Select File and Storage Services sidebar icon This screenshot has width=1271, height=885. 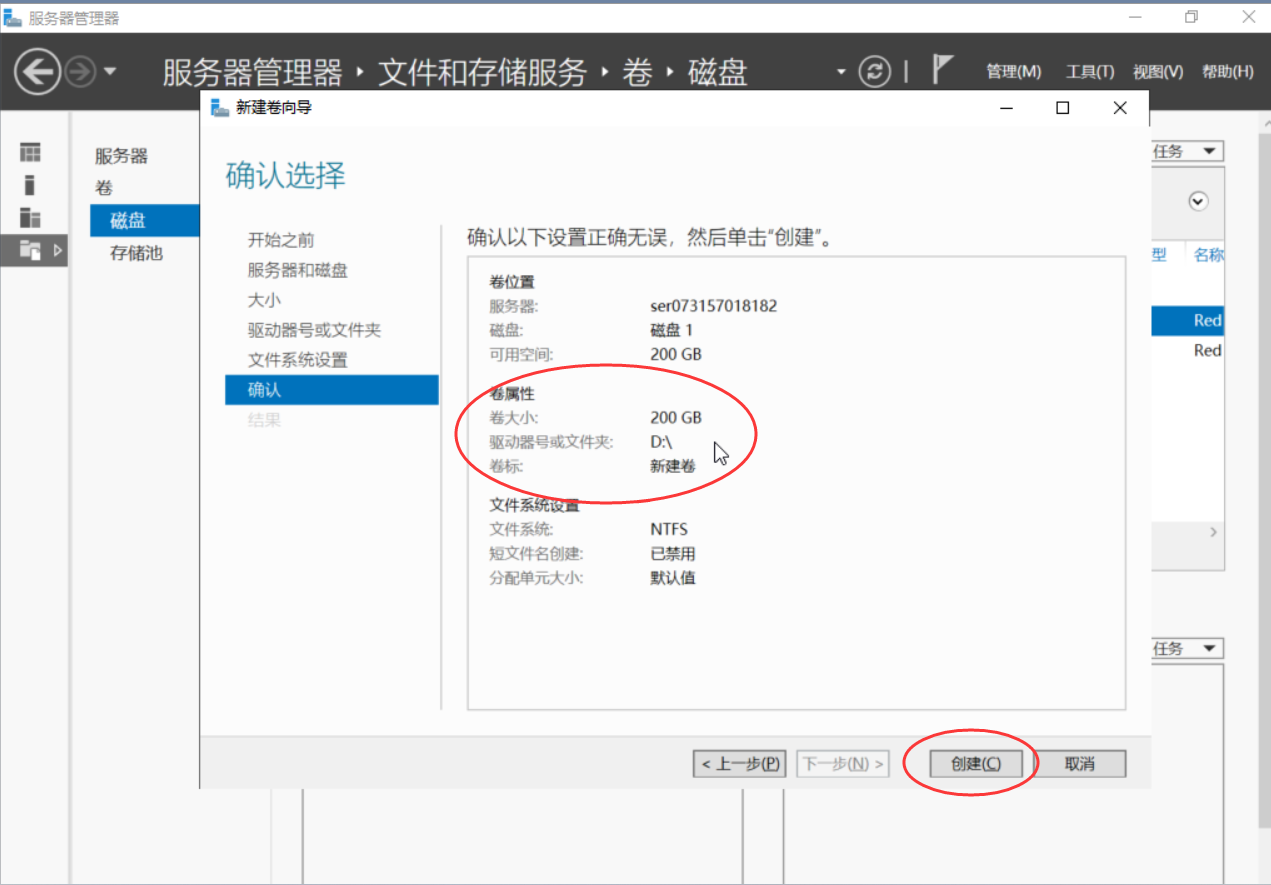pos(31,250)
